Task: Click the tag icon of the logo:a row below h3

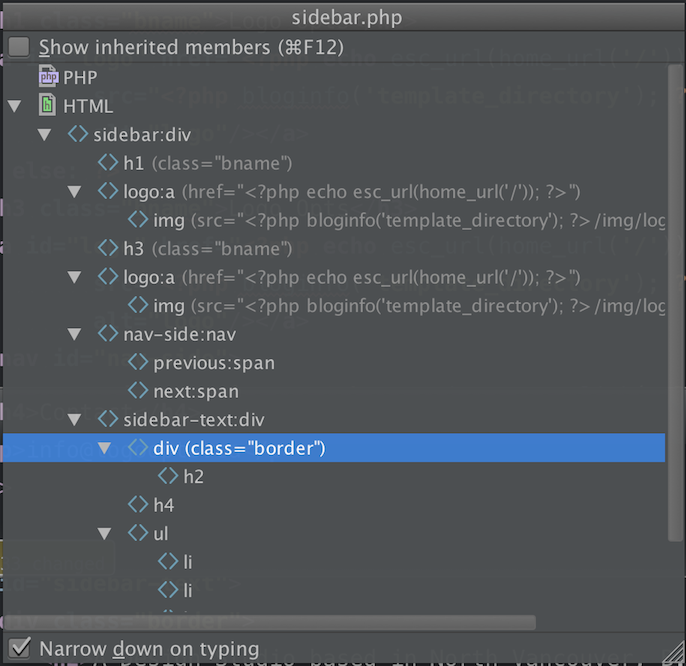Action: coord(108,277)
